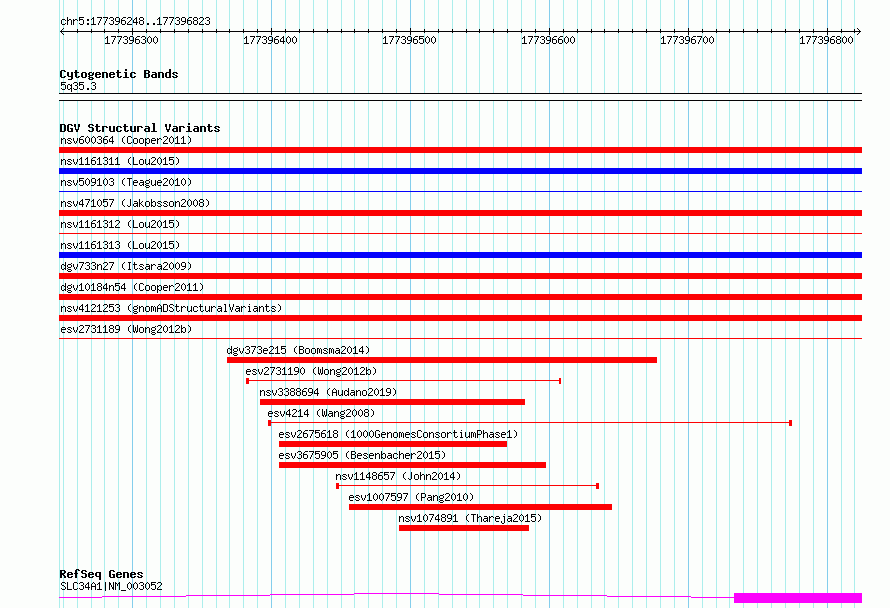Select the thin line of nsv1148657
The image size is (890, 608).
pyautogui.click(x=468, y=486)
